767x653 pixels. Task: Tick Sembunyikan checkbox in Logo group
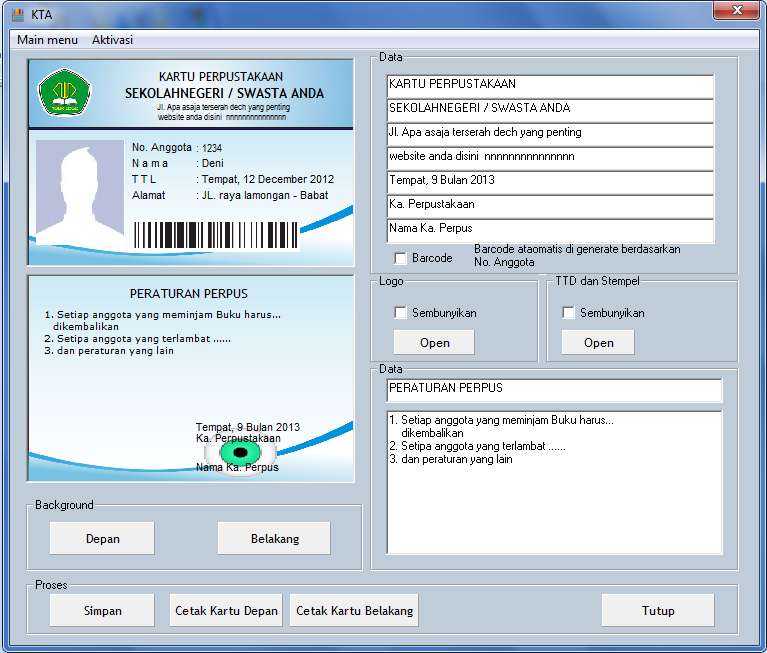click(400, 313)
